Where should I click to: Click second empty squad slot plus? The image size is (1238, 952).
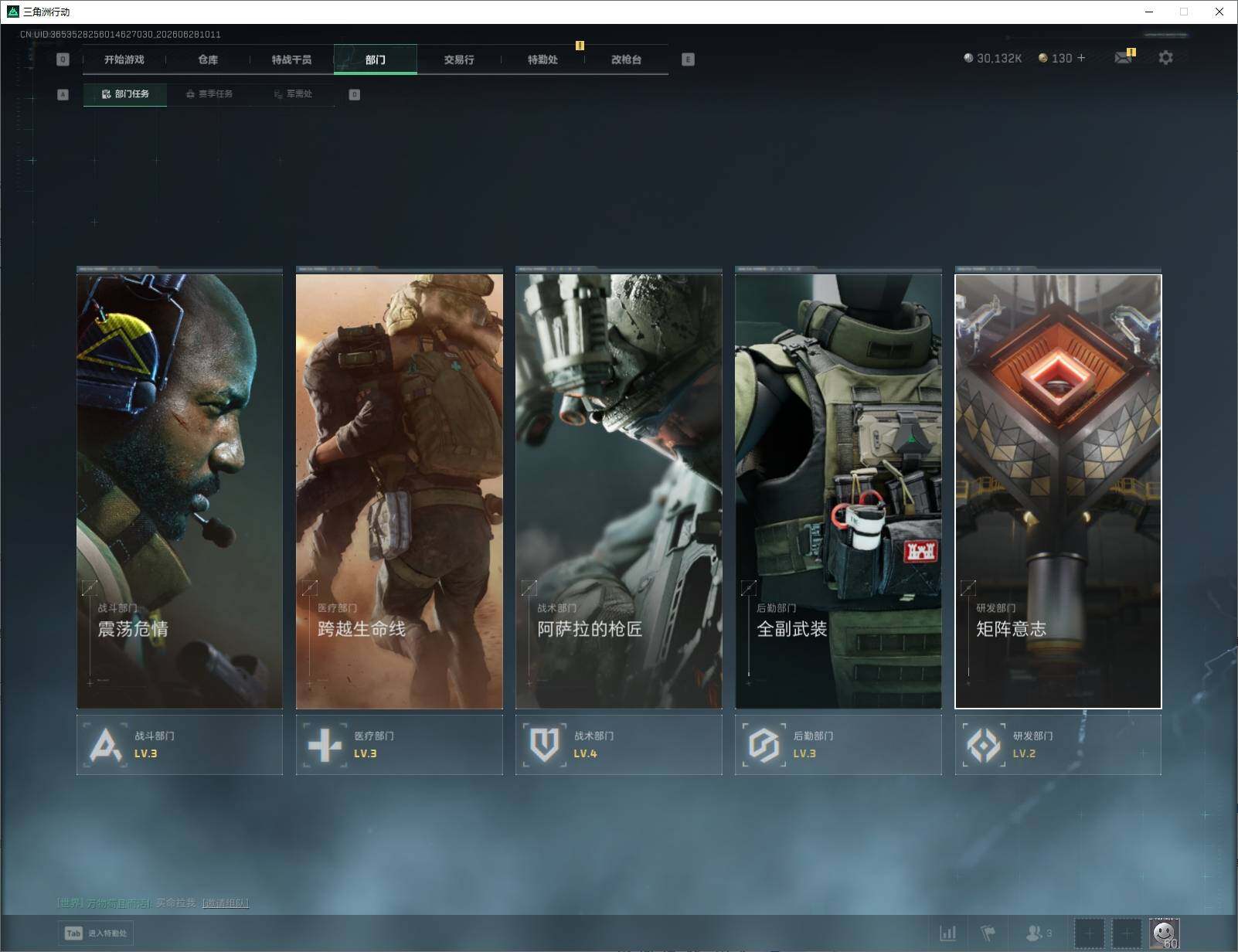(1127, 933)
